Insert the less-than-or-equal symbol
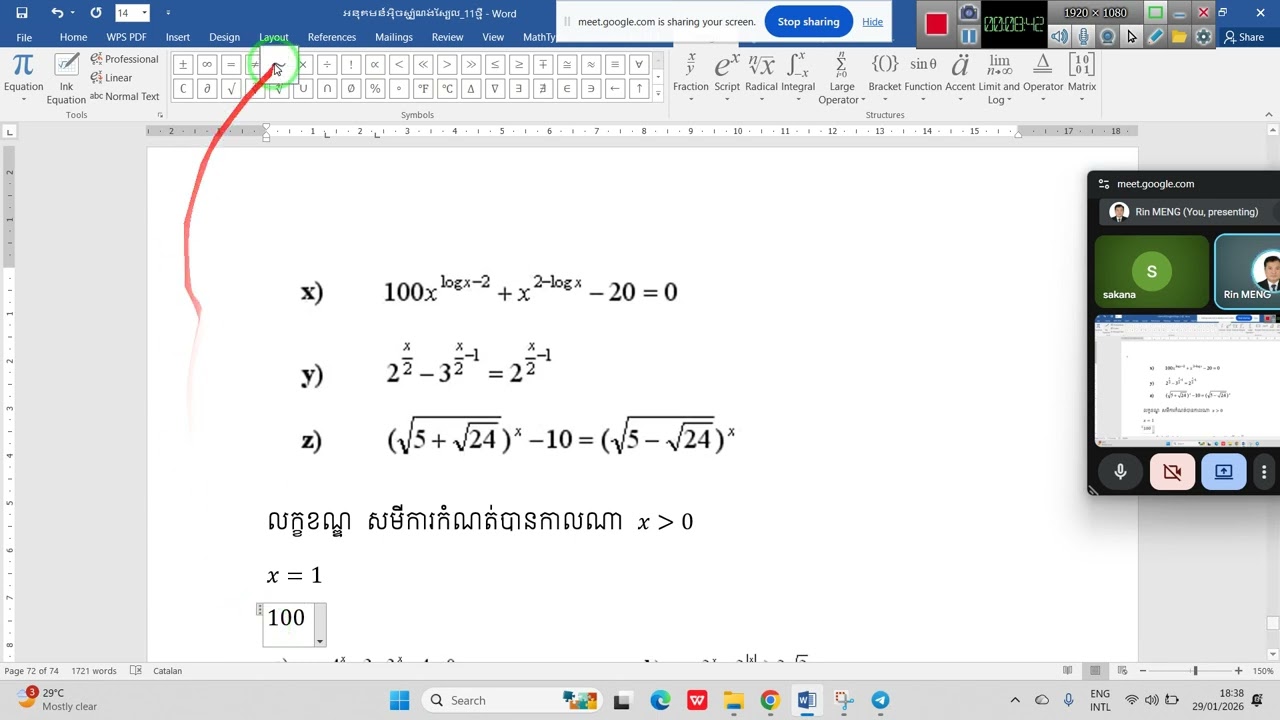 [x=495, y=64]
